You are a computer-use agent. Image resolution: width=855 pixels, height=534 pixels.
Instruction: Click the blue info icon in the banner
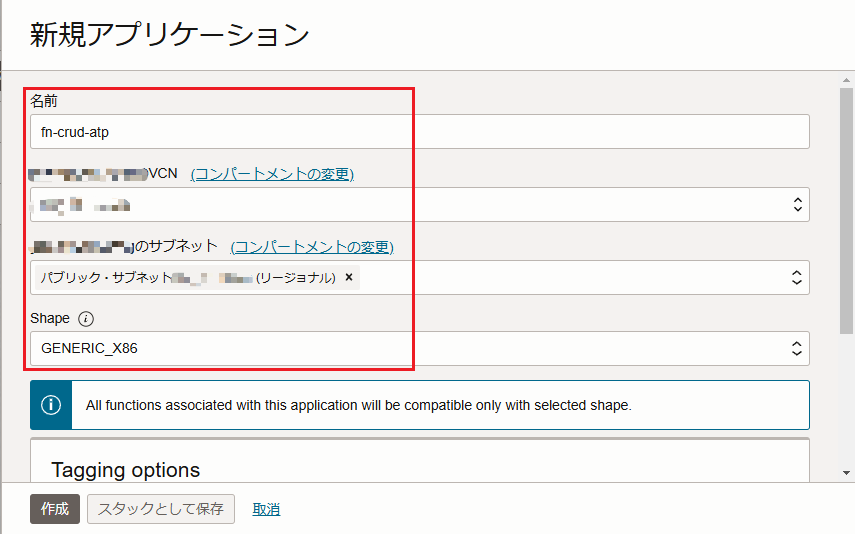point(51,405)
